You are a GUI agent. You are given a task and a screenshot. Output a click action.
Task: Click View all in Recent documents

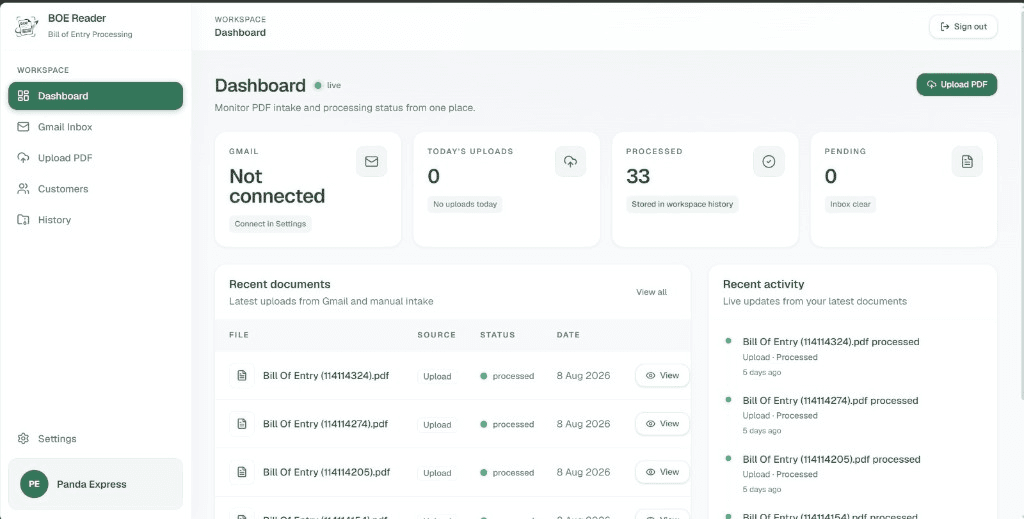tap(651, 292)
